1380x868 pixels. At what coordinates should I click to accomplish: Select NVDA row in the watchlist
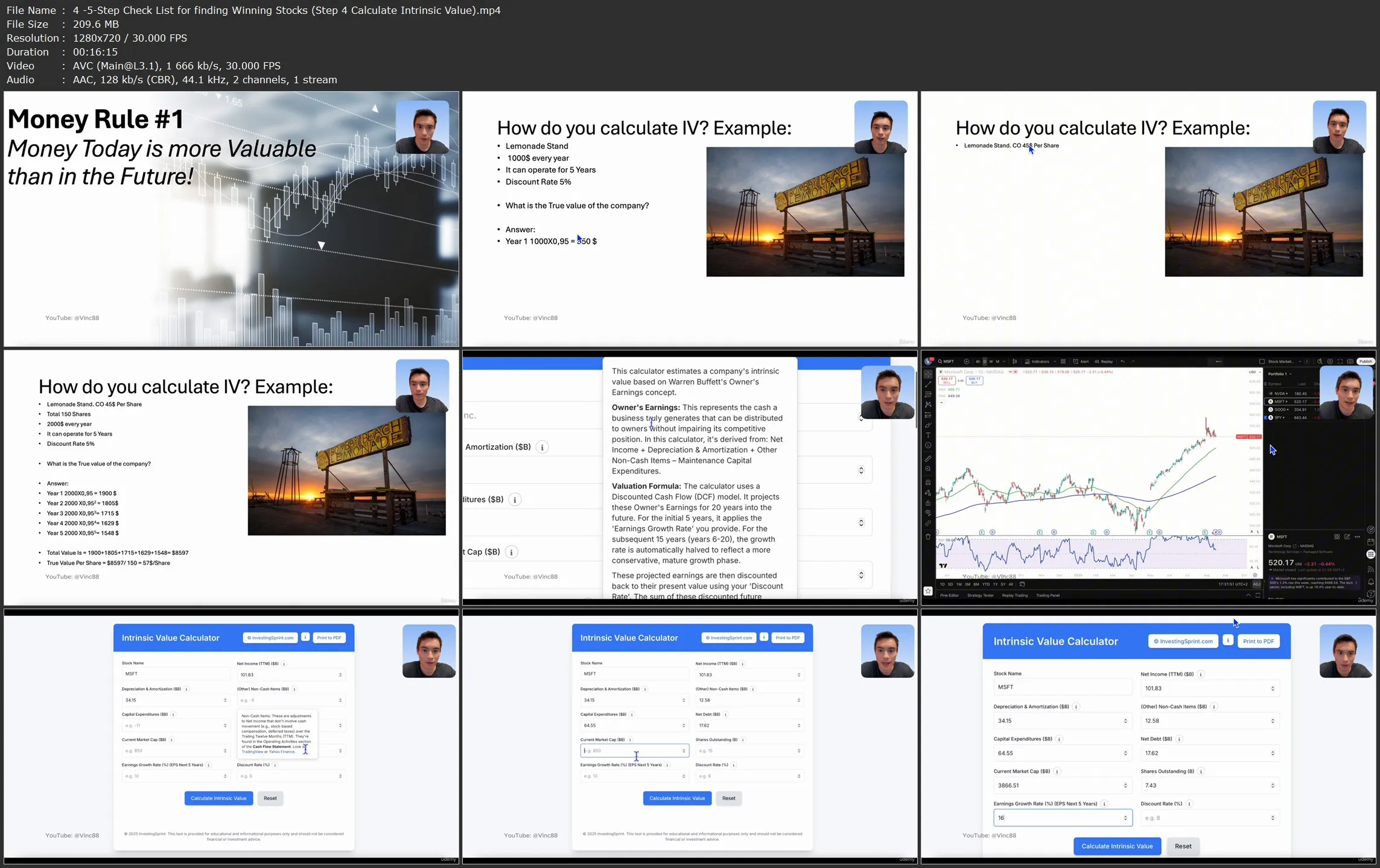pos(1291,393)
